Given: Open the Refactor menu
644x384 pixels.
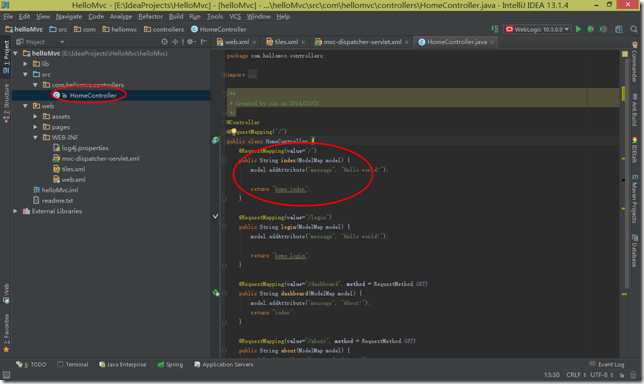Looking at the screenshot, I should point(150,16).
